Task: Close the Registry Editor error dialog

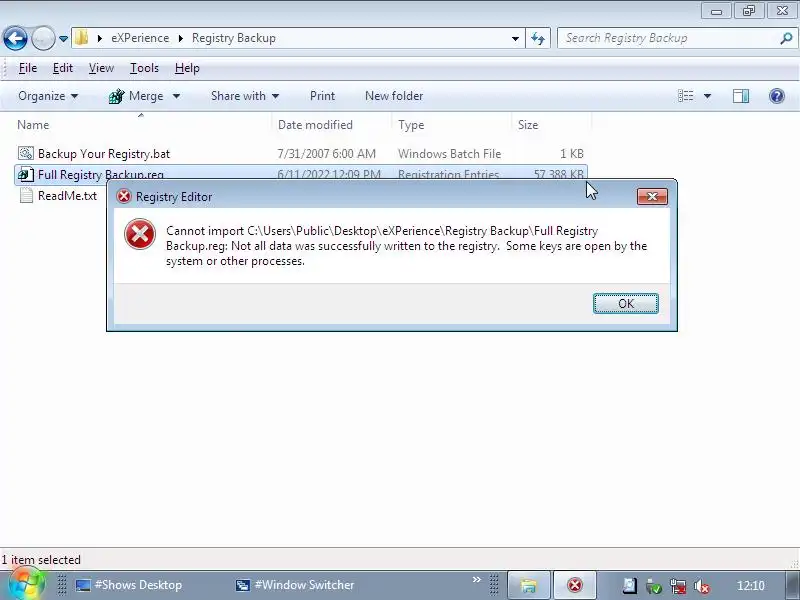Action: 652,196
